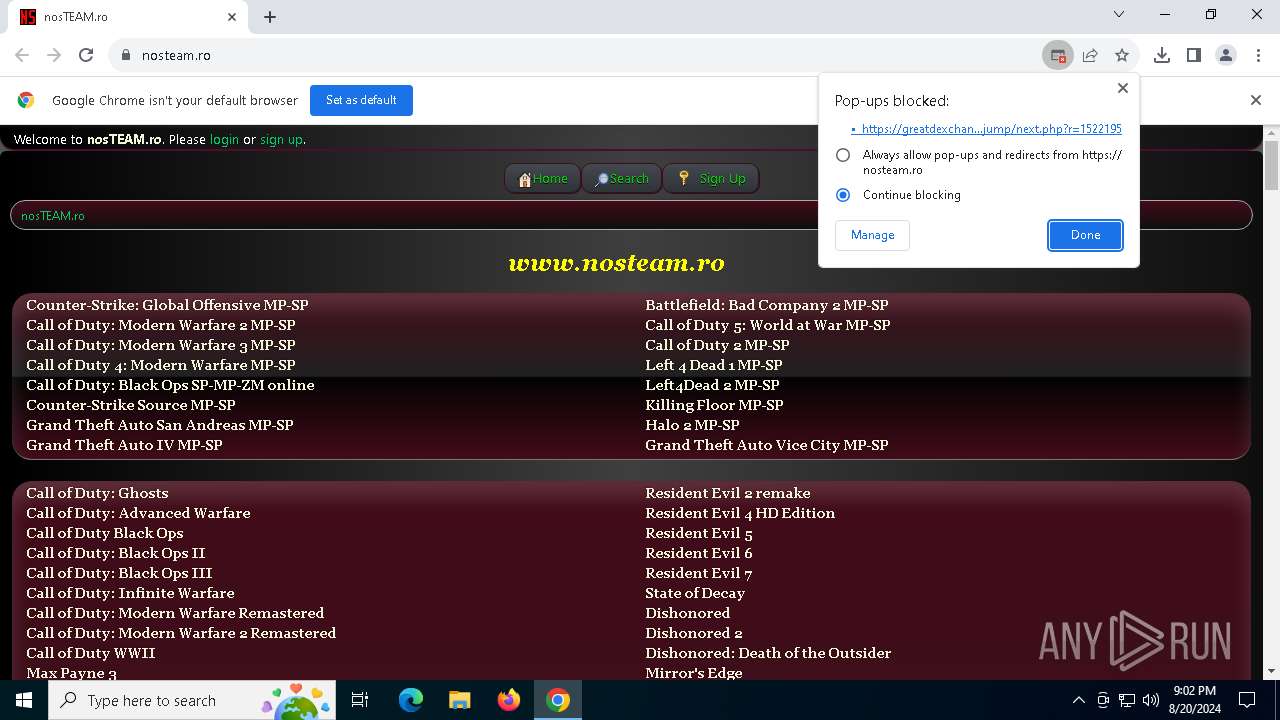
Task: Click the site info lock icon
Action: [125, 55]
